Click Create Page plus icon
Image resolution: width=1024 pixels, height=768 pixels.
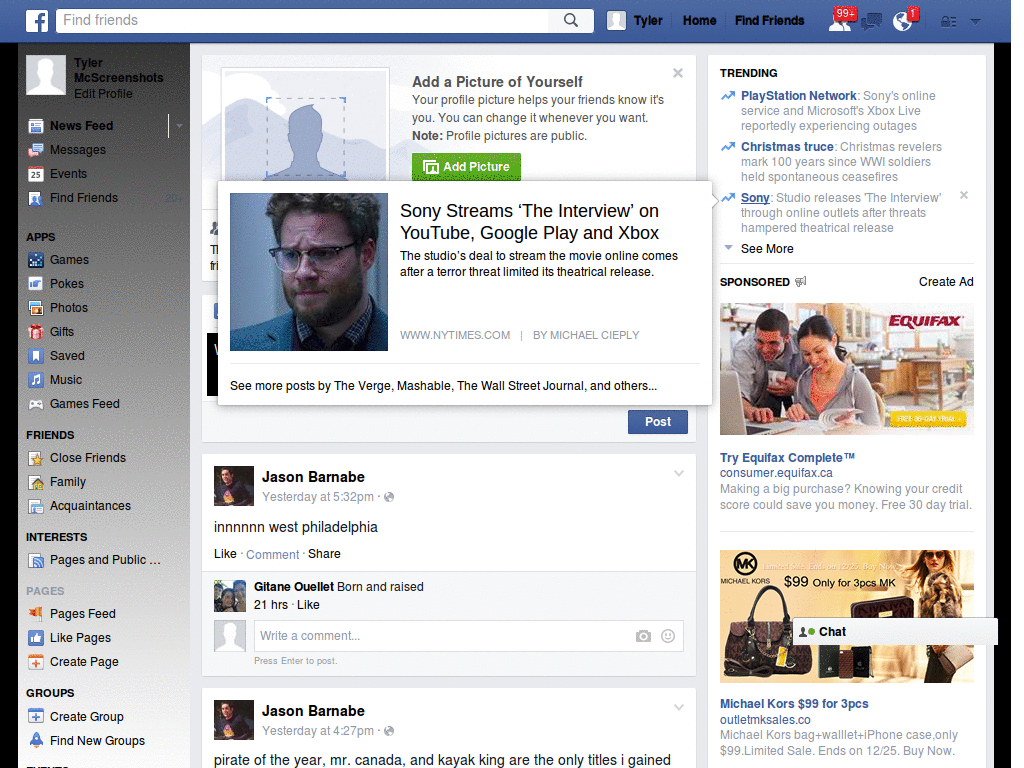[x=36, y=662]
